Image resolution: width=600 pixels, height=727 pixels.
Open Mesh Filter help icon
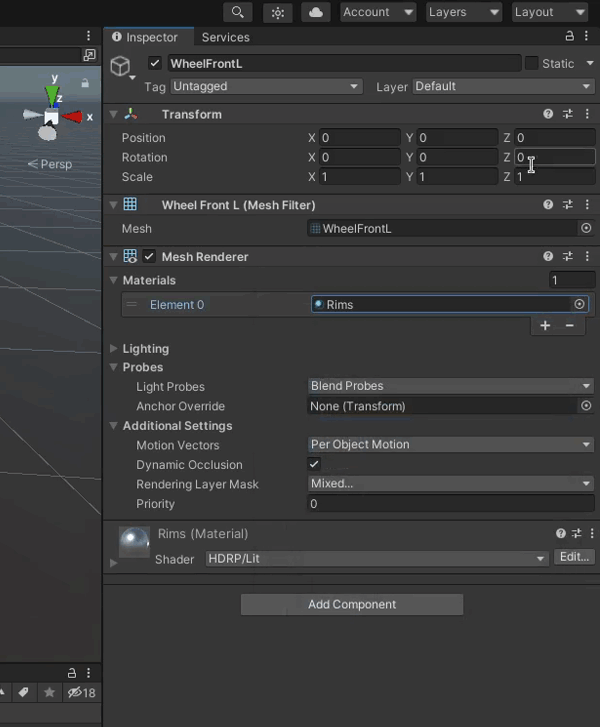tap(548, 205)
